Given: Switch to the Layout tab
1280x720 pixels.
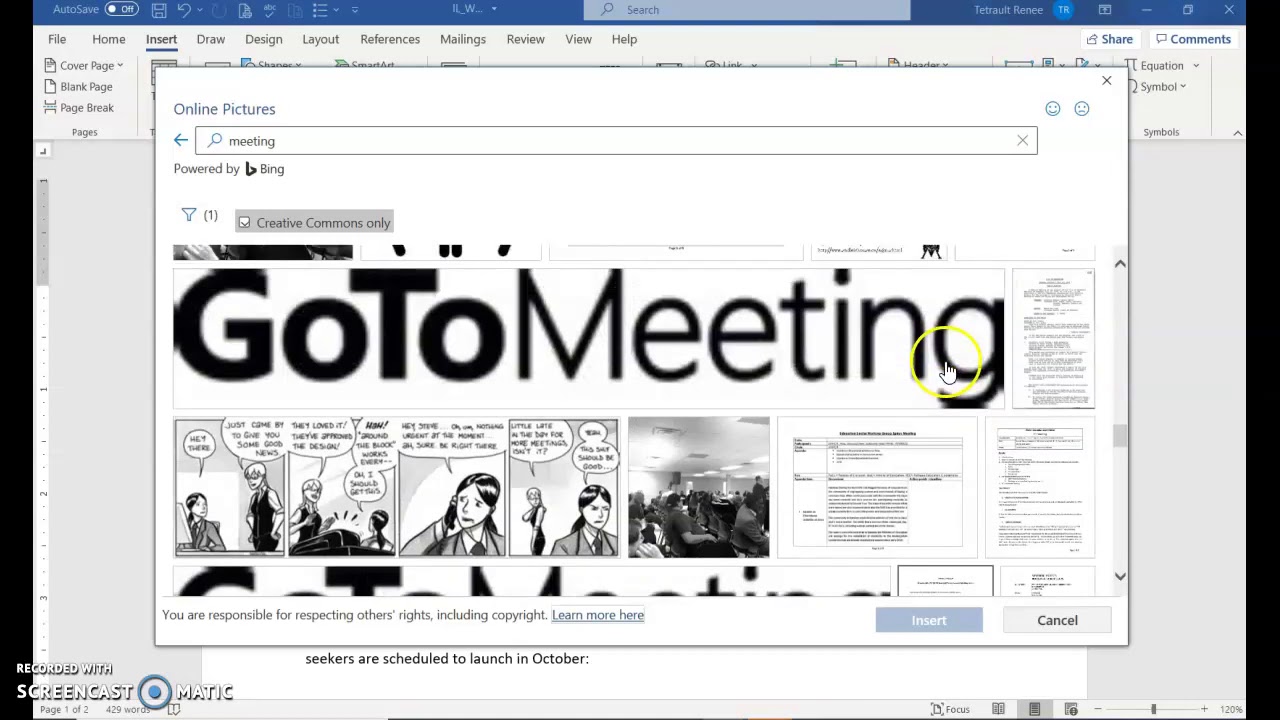Looking at the screenshot, I should (x=320, y=39).
